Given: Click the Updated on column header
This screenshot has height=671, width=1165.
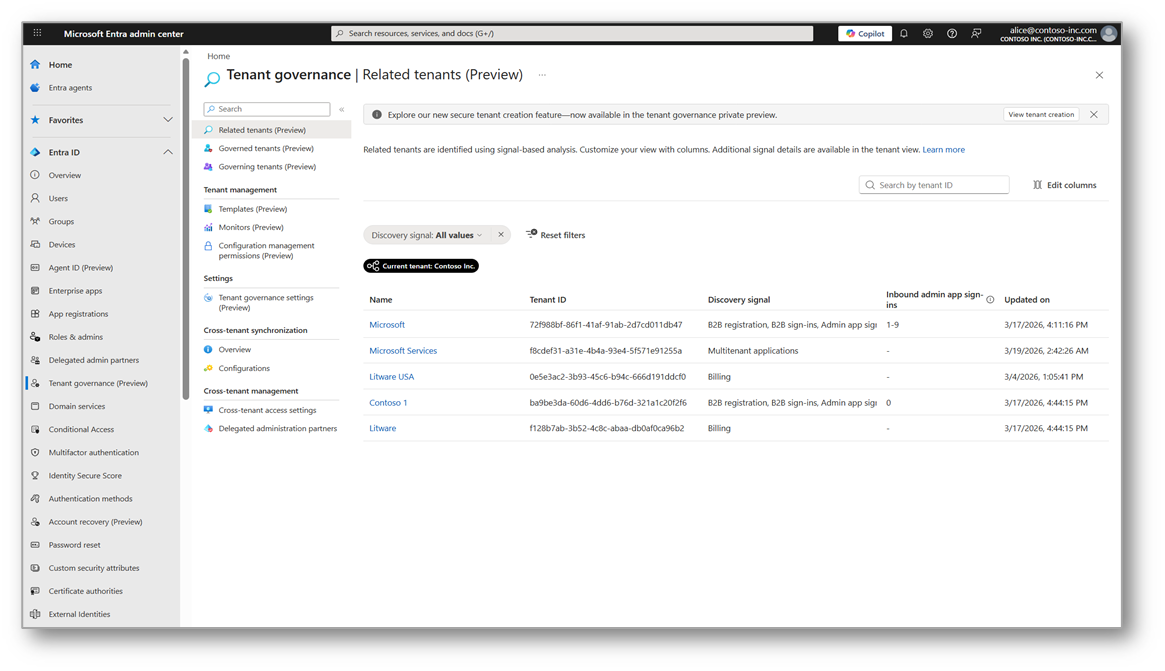Looking at the screenshot, I should (1027, 299).
